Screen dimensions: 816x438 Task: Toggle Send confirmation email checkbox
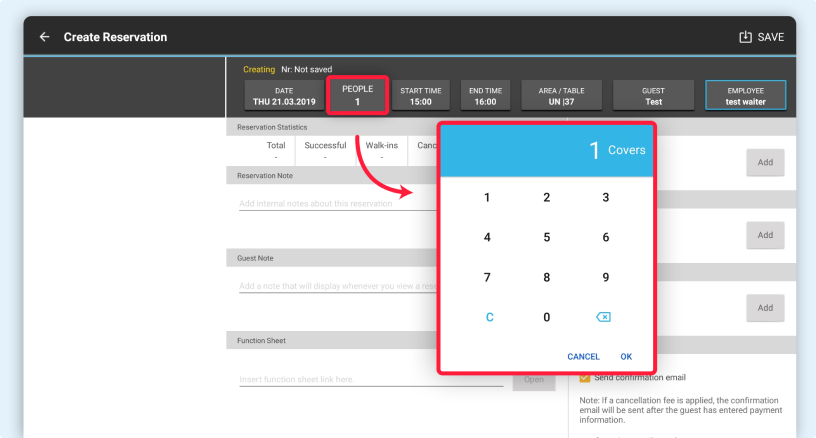tap(585, 377)
